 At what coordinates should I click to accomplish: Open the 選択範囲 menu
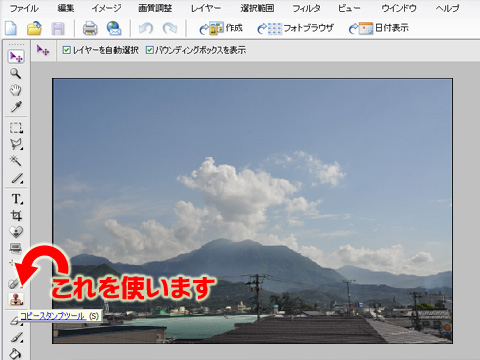(257, 8)
